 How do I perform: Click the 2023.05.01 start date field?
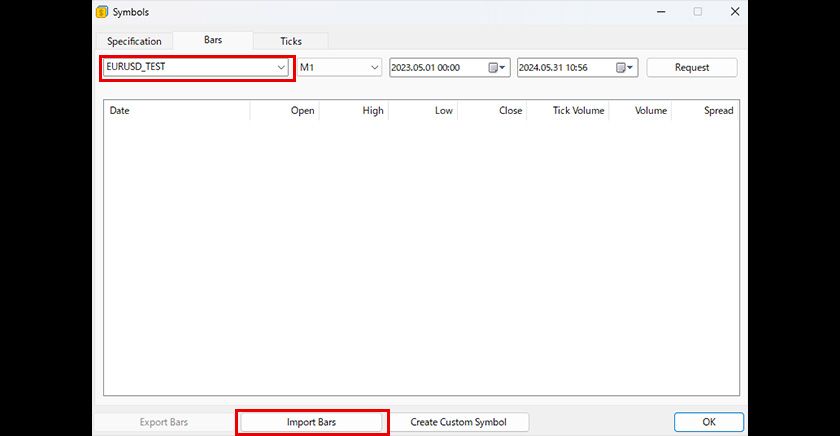pos(435,68)
